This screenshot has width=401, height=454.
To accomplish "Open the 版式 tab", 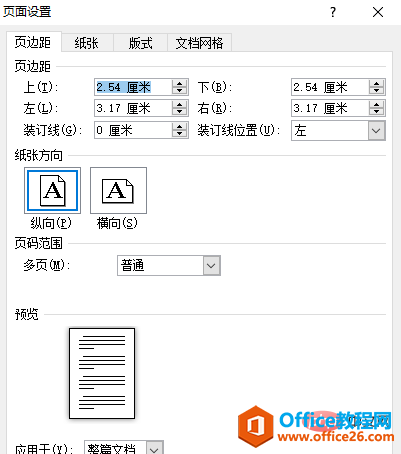I will click(140, 43).
